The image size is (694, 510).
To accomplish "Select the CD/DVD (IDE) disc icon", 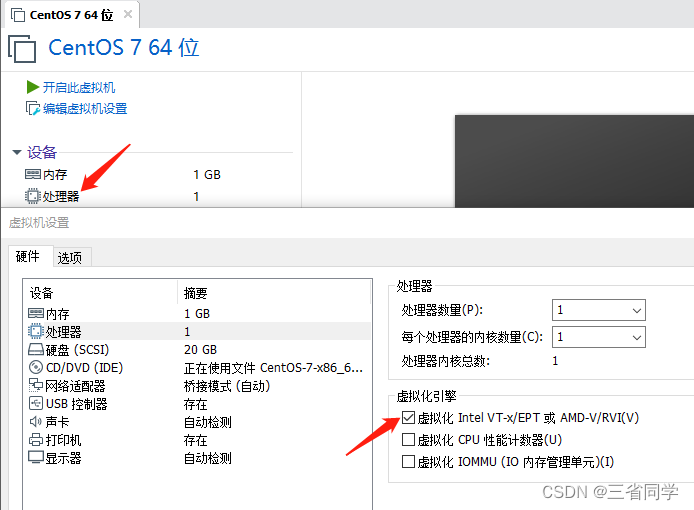I will click(x=36, y=367).
